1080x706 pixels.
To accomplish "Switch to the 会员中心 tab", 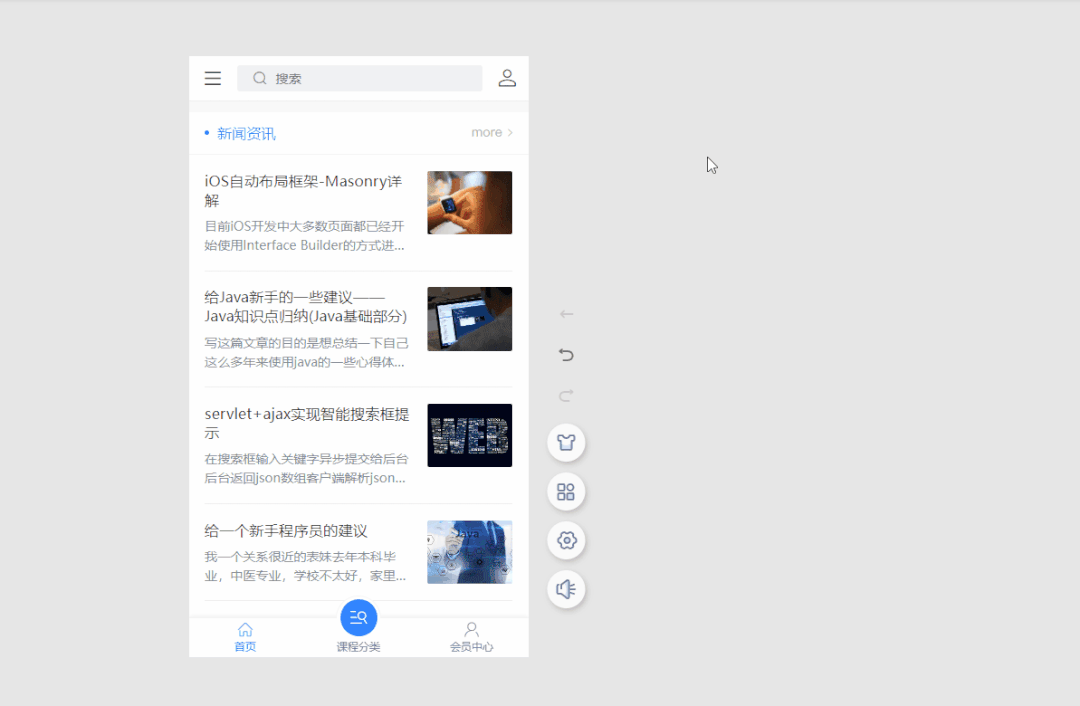I will (x=471, y=637).
